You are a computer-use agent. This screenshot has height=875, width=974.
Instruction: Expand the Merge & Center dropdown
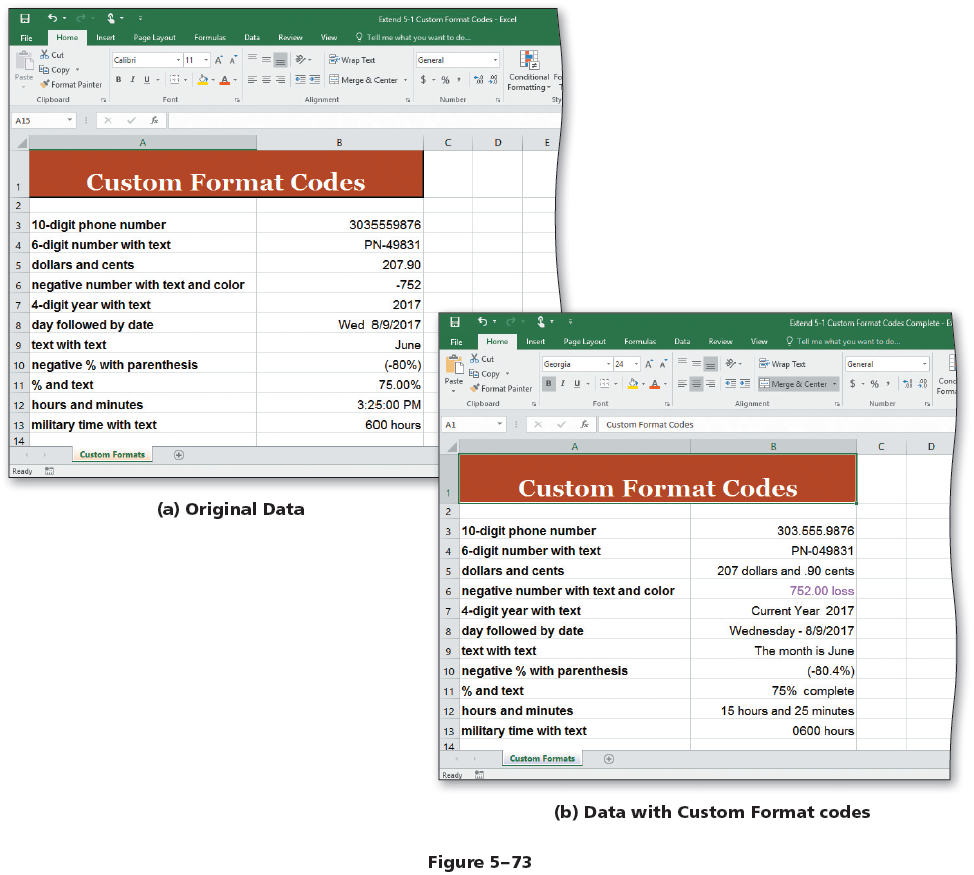coord(405,78)
